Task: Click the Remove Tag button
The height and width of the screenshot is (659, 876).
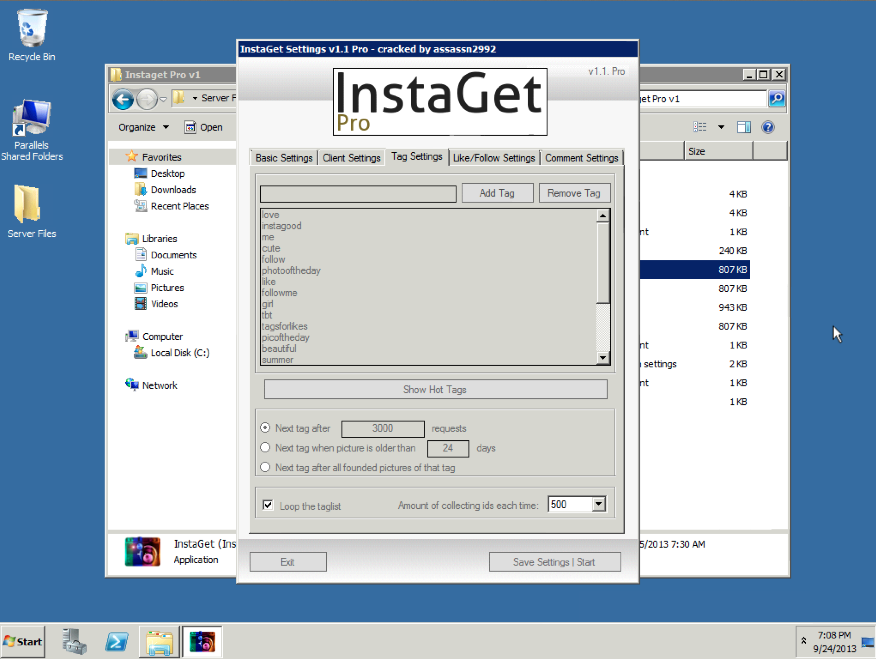Action: (x=574, y=193)
